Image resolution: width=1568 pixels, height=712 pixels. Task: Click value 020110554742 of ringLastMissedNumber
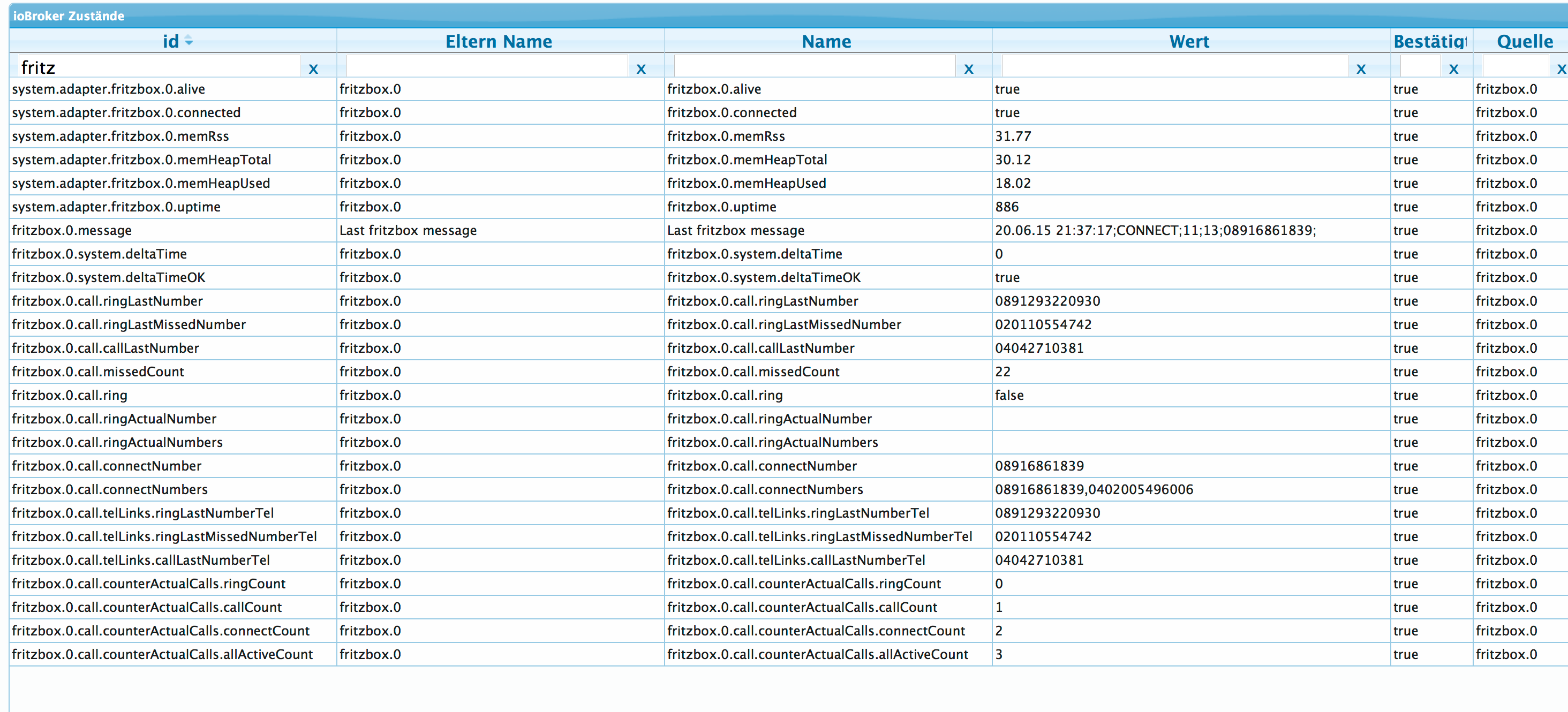(1043, 324)
